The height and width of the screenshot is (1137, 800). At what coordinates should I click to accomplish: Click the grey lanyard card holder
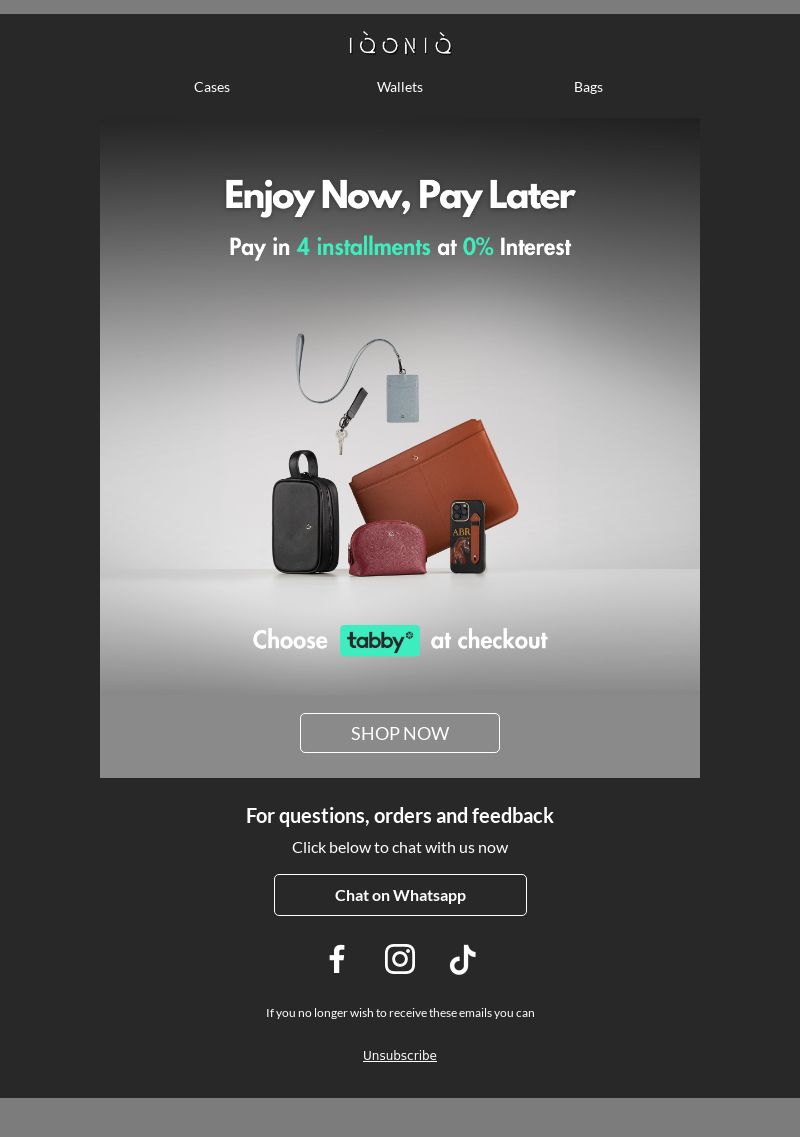403,397
